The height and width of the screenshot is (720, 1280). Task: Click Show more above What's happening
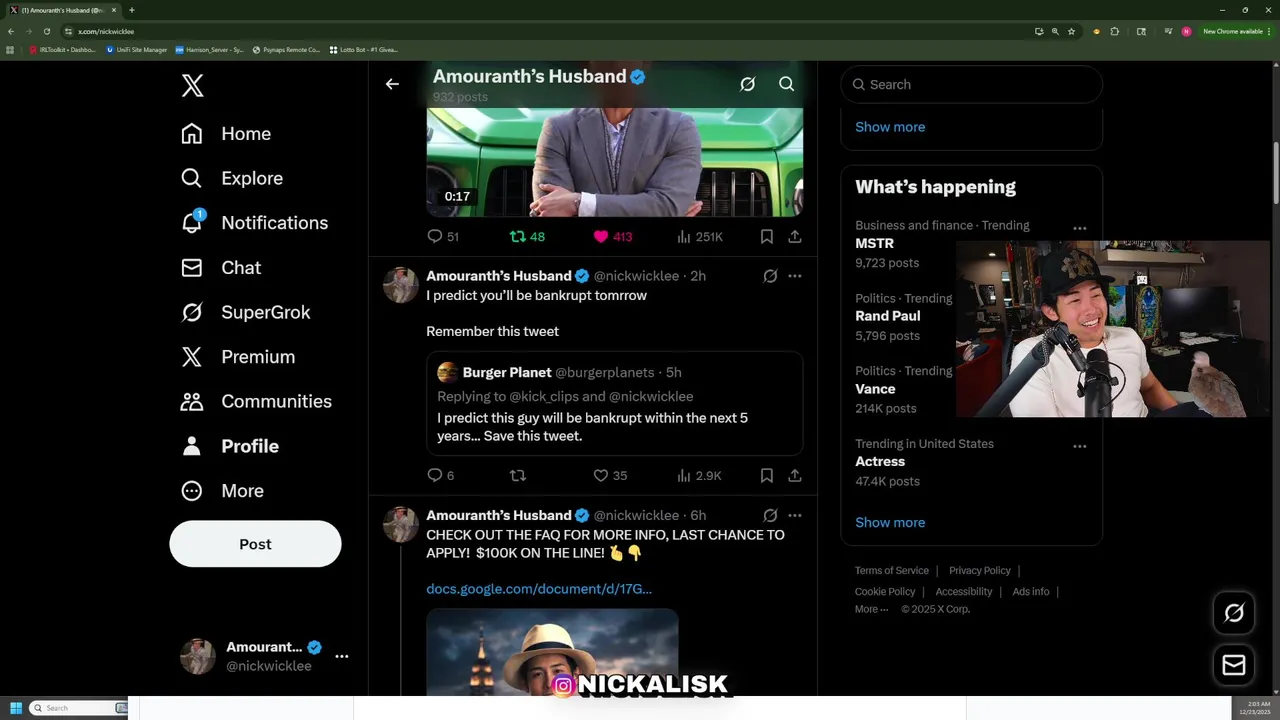(x=890, y=127)
